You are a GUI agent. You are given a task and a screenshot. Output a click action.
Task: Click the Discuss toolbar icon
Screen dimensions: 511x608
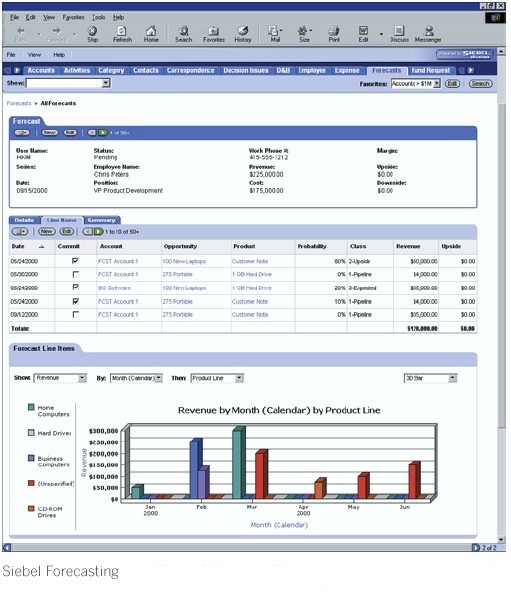pyautogui.click(x=399, y=31)
